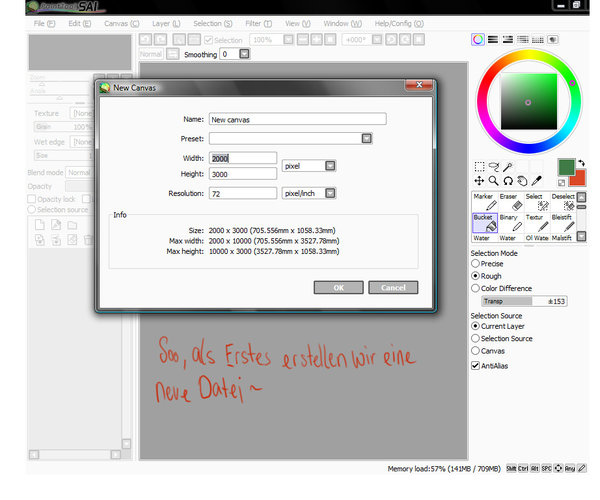The width and height of the screenshot is (600, 500).
Task: Select the rectangular selection tool
Action: pos(479,167)
